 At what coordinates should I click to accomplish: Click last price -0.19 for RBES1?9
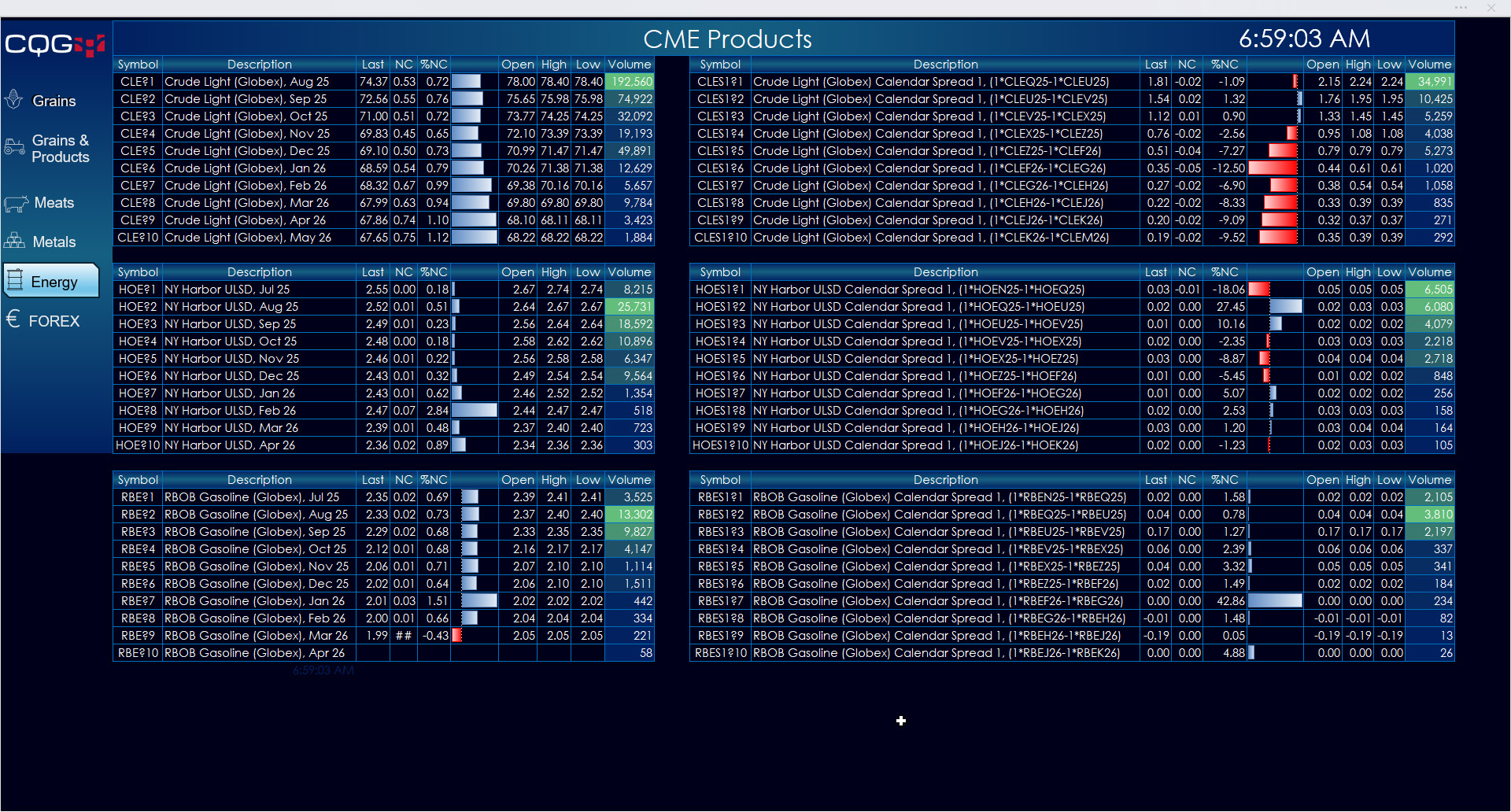[1156, 636]
